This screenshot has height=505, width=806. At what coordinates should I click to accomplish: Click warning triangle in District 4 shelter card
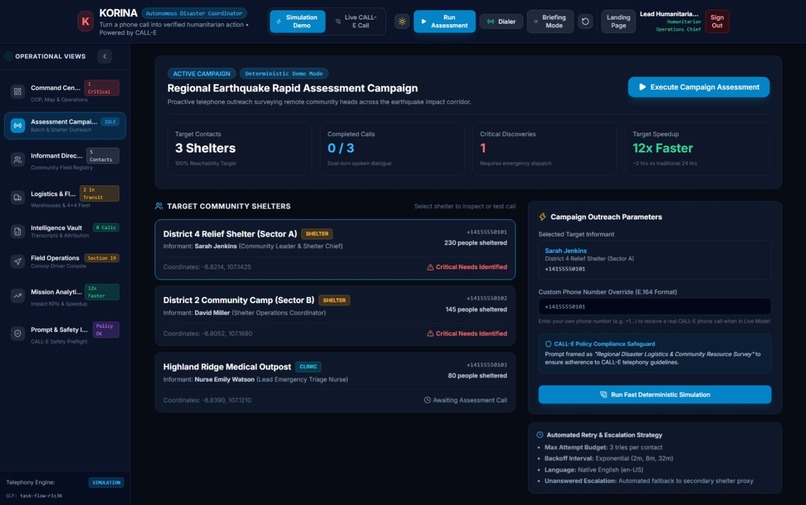[x=430, y=267]
